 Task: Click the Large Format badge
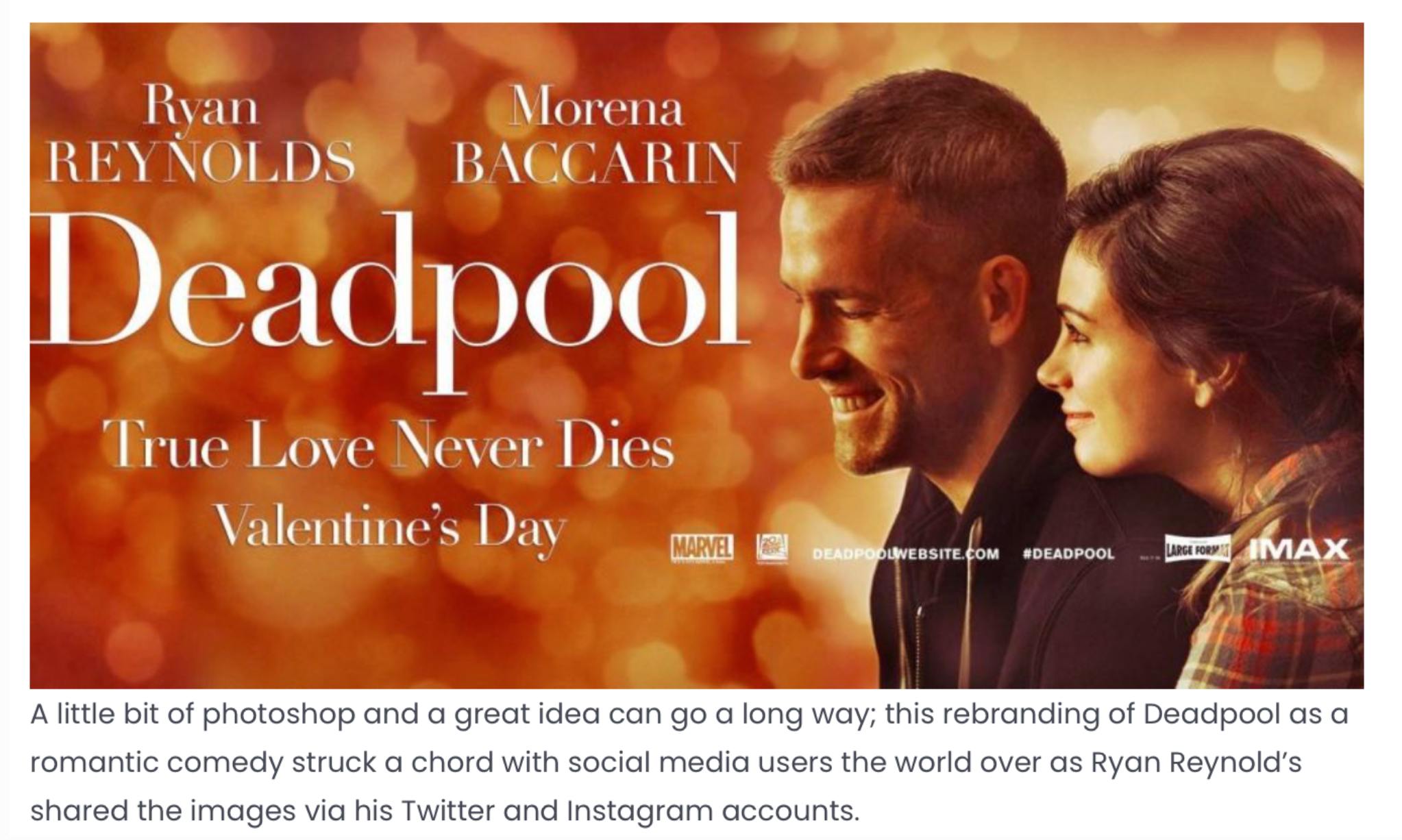pyautogui.click(x=1197, y=551)
